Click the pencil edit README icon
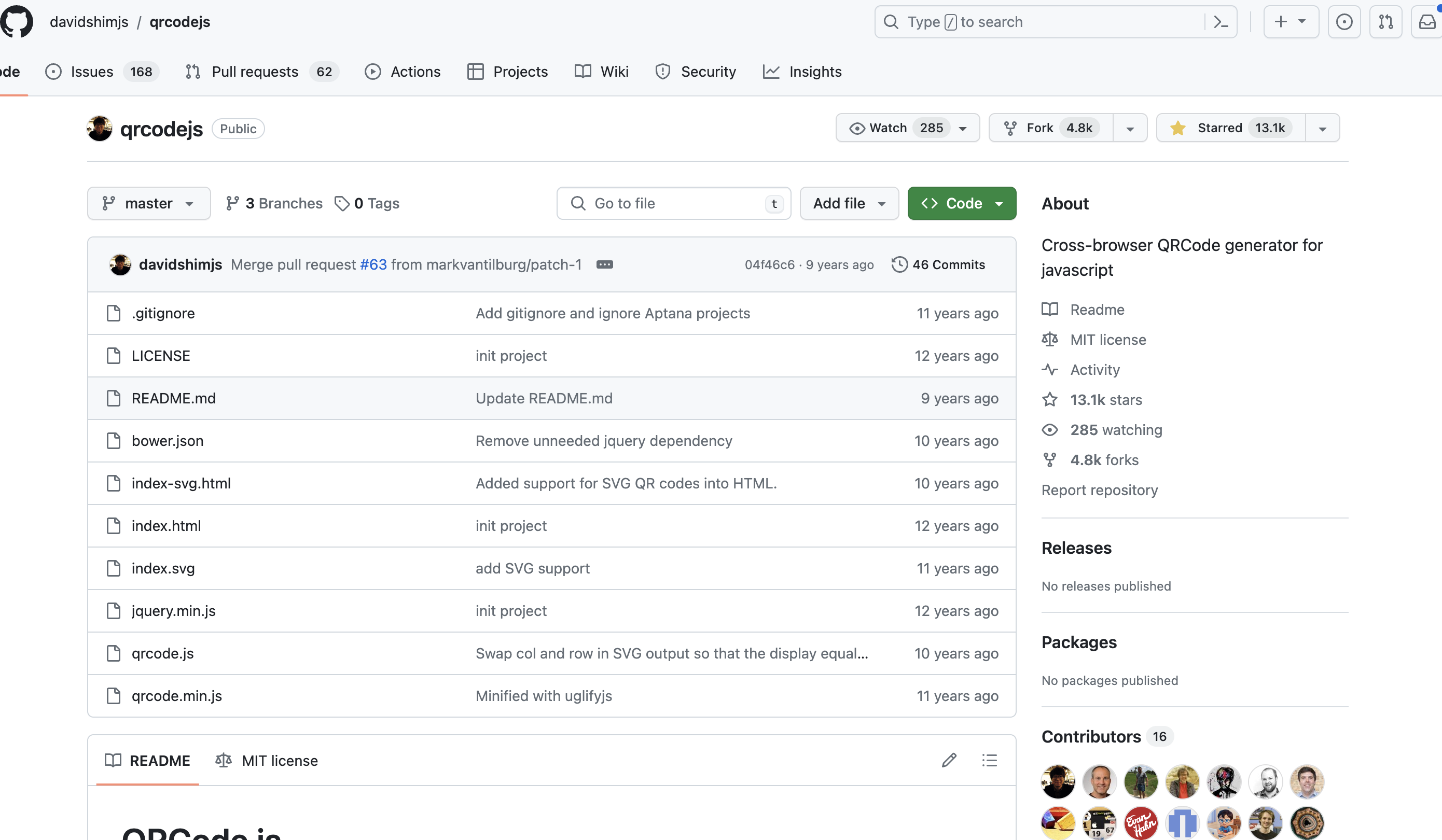The image size is (1442, 840). click(x=949, y=758)
